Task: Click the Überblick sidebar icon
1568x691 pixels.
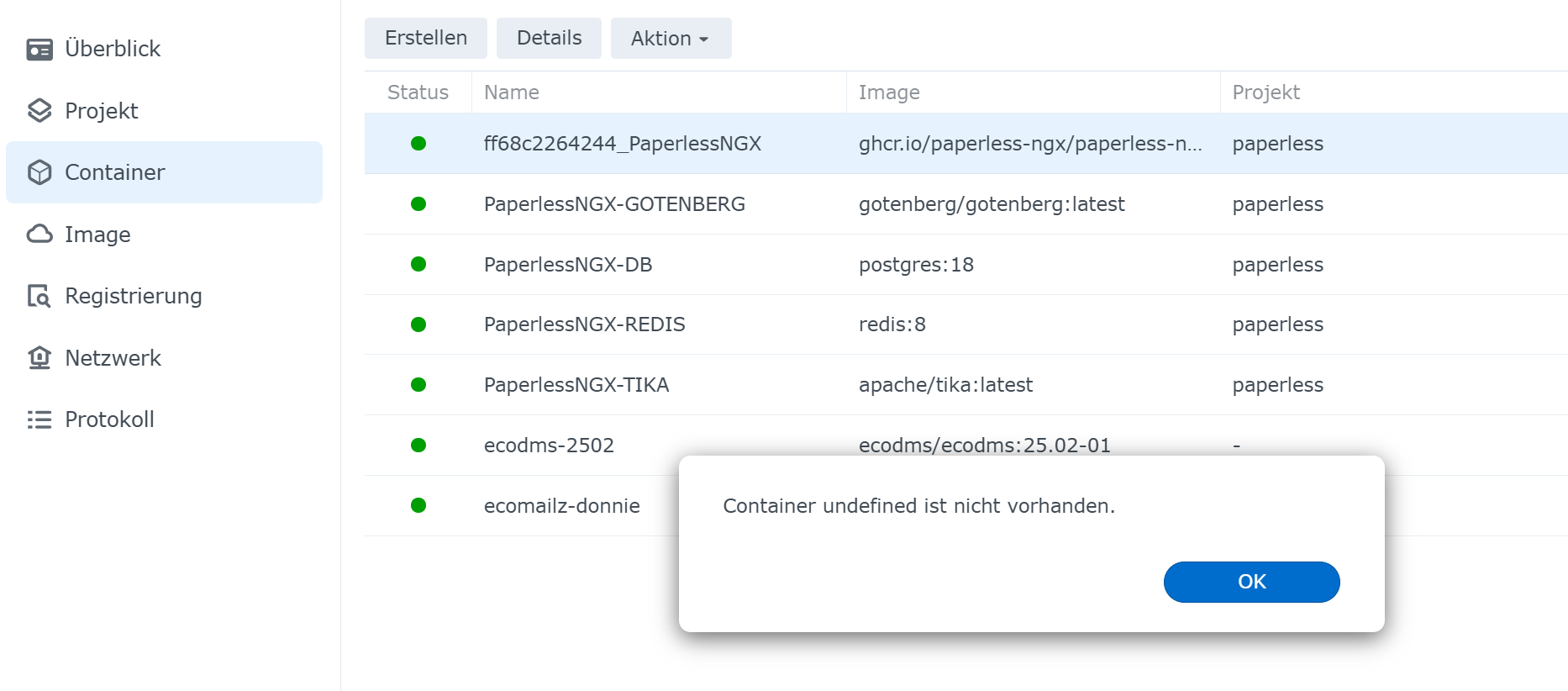Action: coord(39,50)
